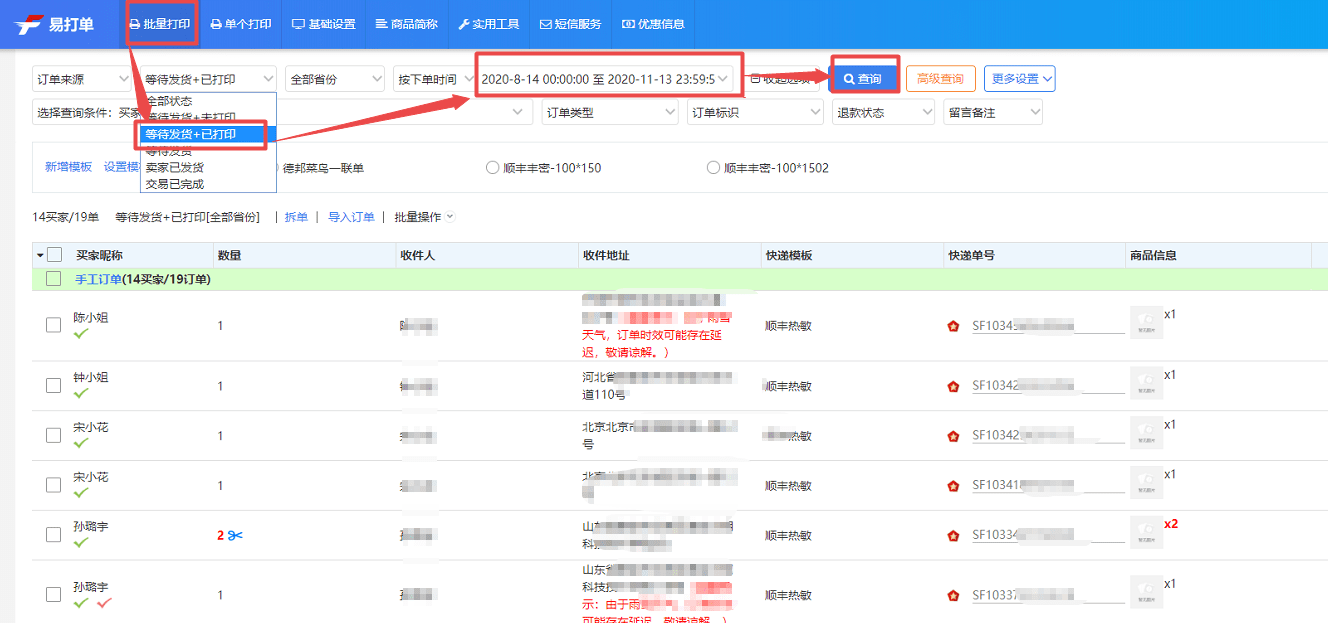Open 短信服务 envelope menu item
Screen dimensions: 1328x623
click(x=570, y=24)
